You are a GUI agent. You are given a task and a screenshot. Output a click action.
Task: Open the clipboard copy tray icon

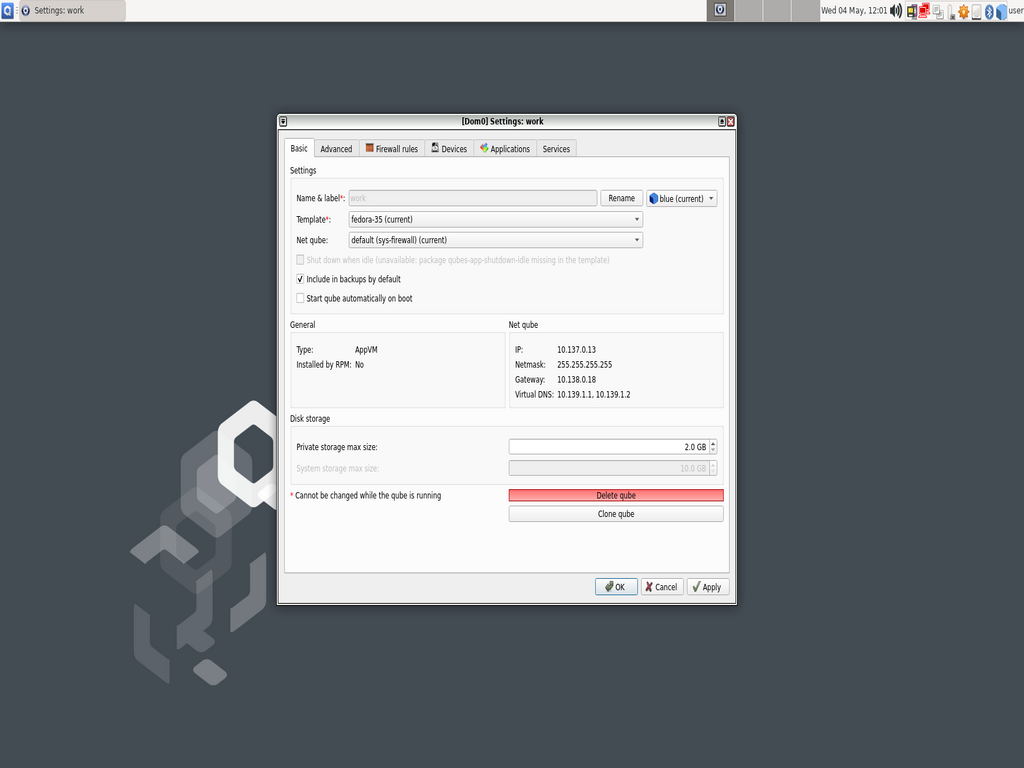click(938, 11)
